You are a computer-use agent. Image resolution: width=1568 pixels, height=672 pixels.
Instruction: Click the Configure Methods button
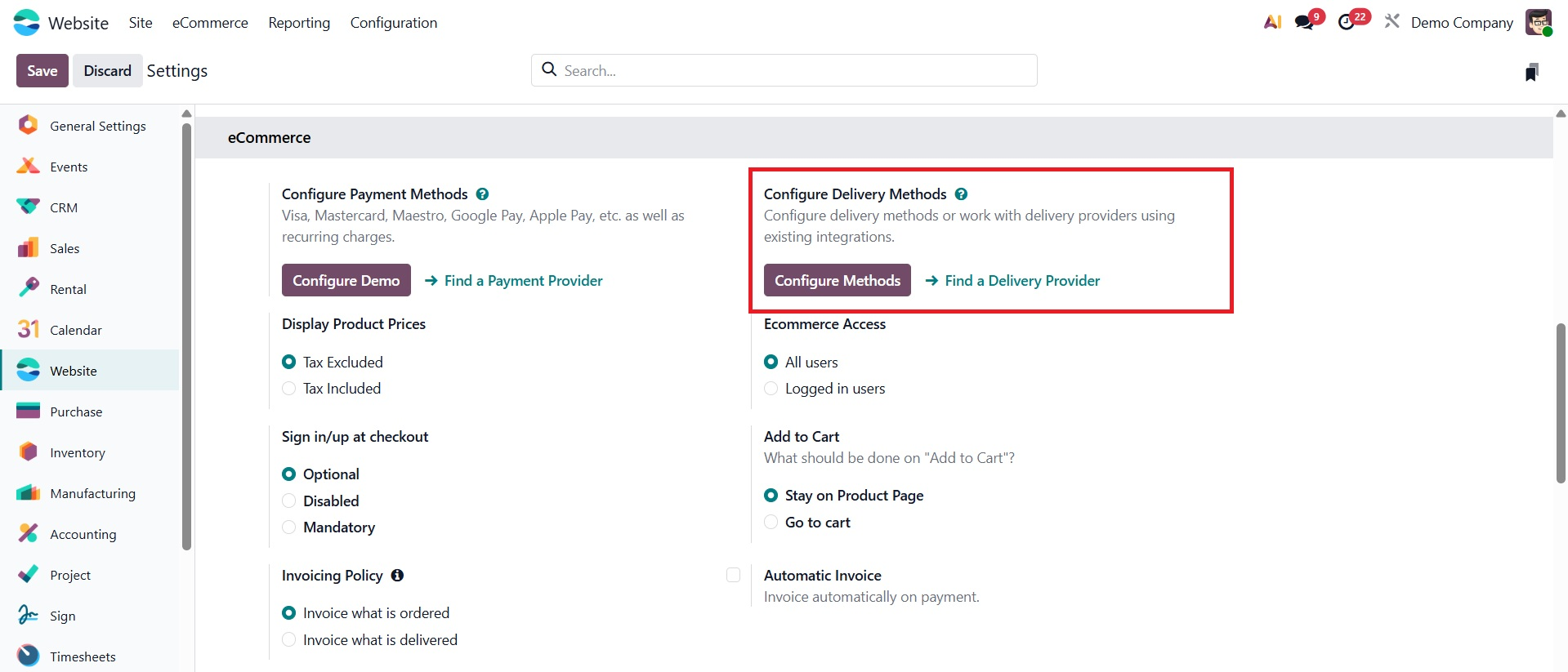click(x=837, y=280)
